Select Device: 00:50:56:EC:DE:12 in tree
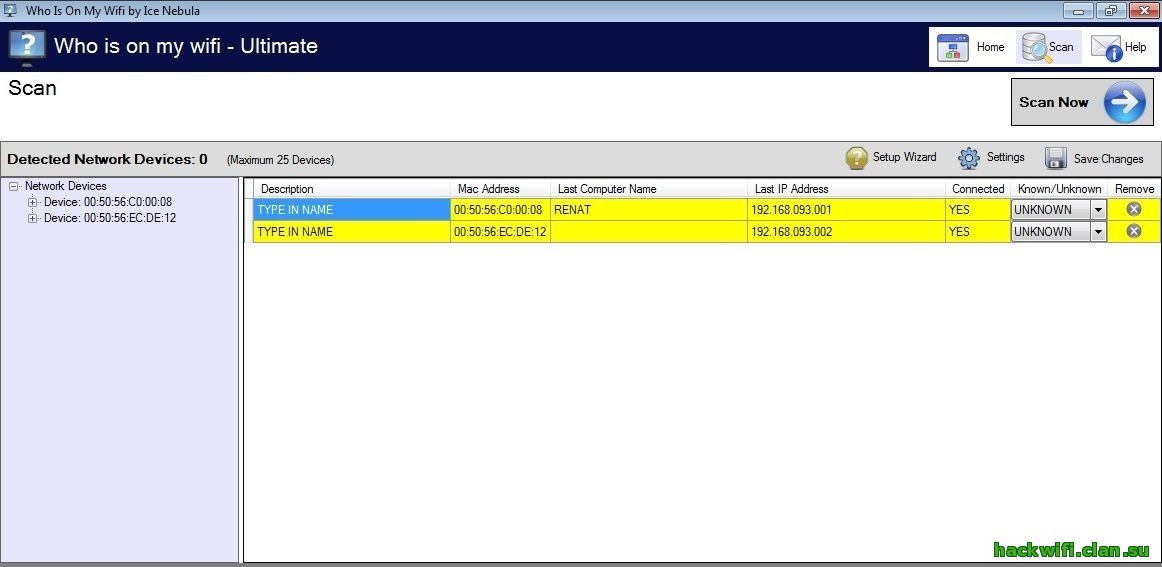The height and width of the screenshot is (567, 1162). click(x=110, y=219)
